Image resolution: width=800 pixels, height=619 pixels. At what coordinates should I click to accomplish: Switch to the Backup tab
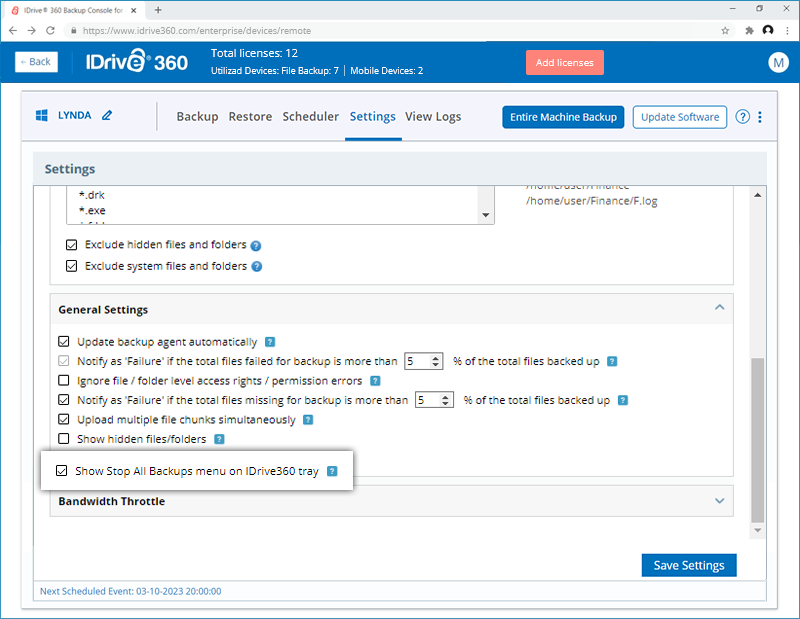tap(197, 117)
